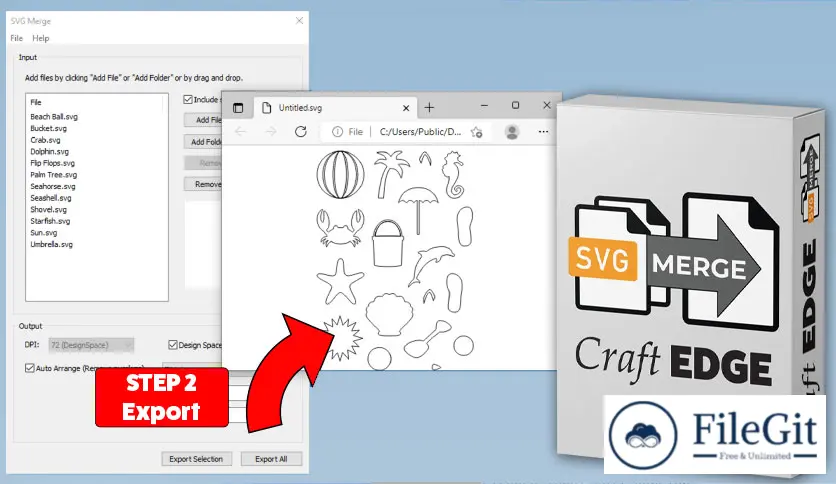Close the browser window
This screenshot has height=484, width=836.
pos(547,106)
